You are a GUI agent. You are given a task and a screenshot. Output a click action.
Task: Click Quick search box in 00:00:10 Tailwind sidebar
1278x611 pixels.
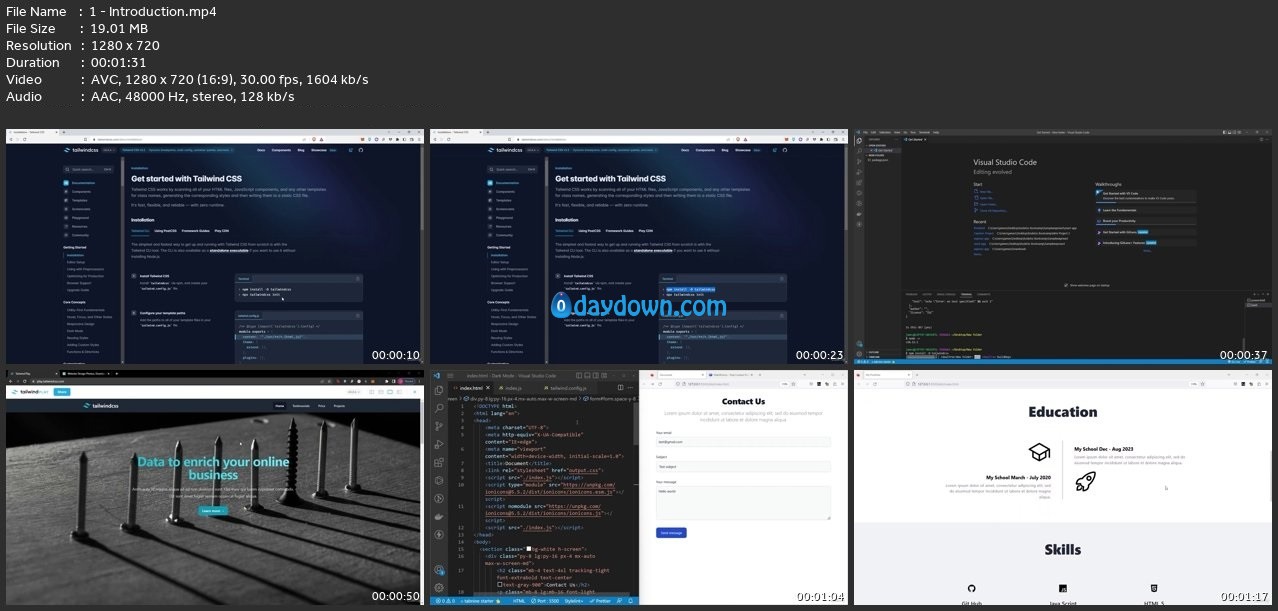(x=87, y=169)
